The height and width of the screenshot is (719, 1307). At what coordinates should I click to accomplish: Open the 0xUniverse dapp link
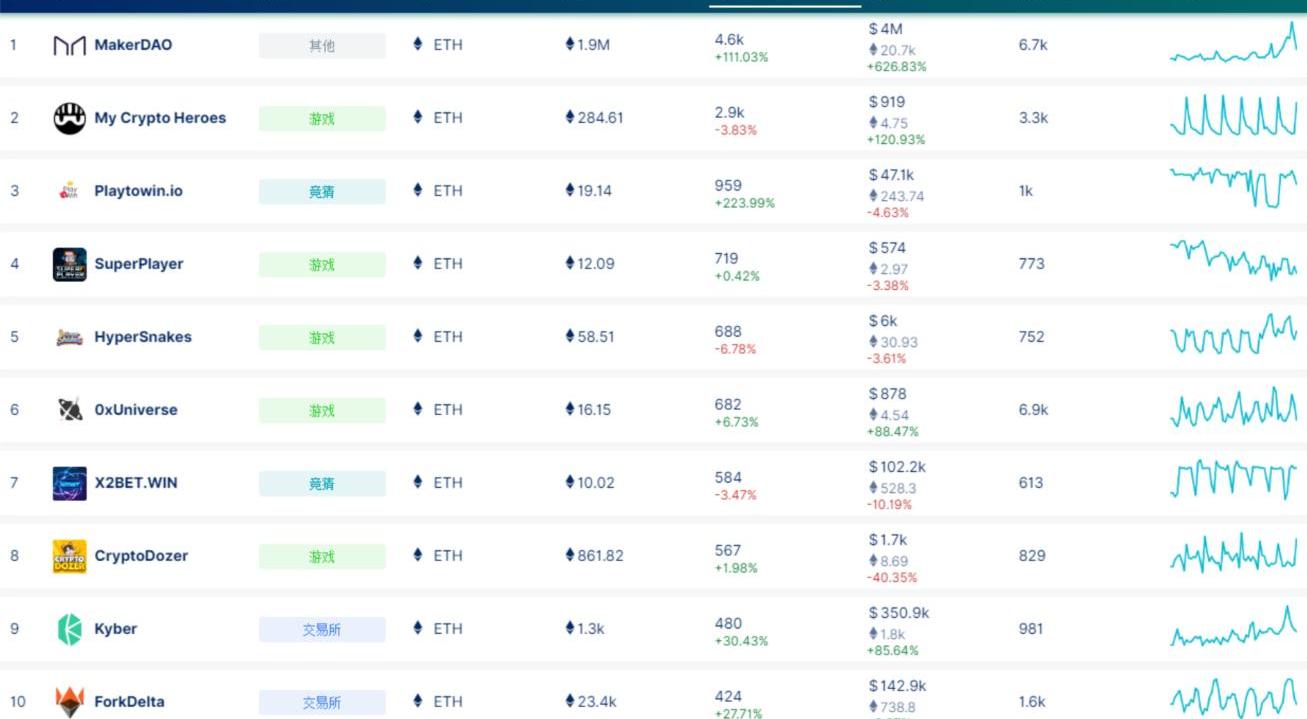tap(136, 410)
